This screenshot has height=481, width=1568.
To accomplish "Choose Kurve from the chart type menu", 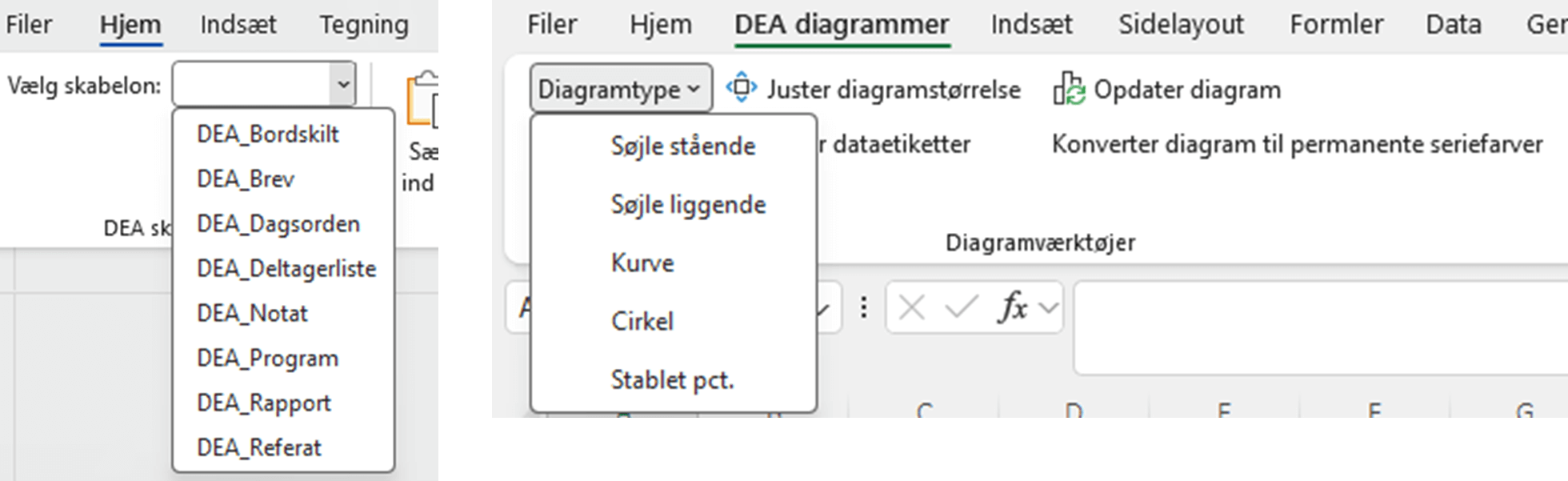I will 642,262.
